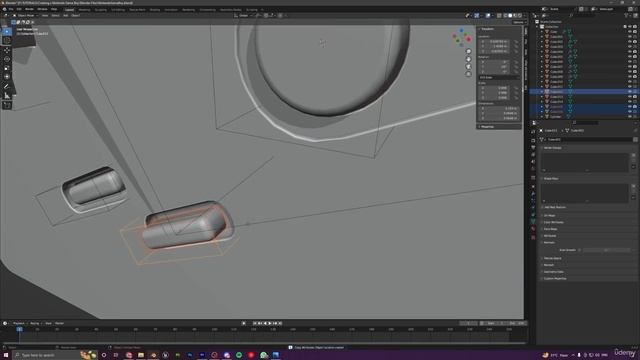Switch viewport to rendered shading
This screenshot has width=640, height=360.
[520, 16]
